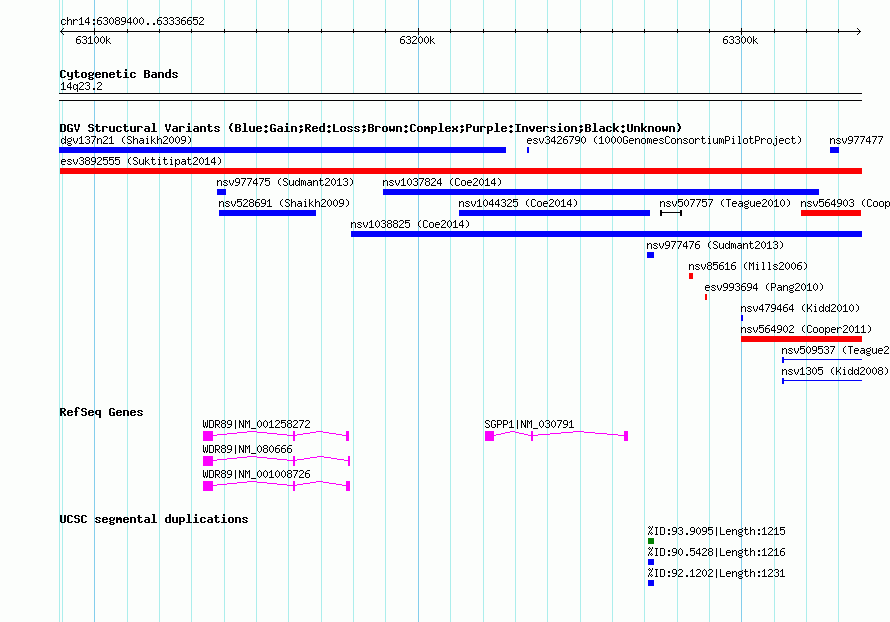
Task: Open esv993694 (Pang2010) variant label
Action: (764, 287)
